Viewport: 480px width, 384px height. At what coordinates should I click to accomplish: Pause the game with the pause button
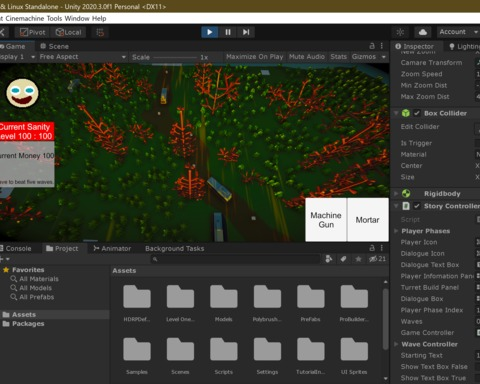tap(228, 32)
